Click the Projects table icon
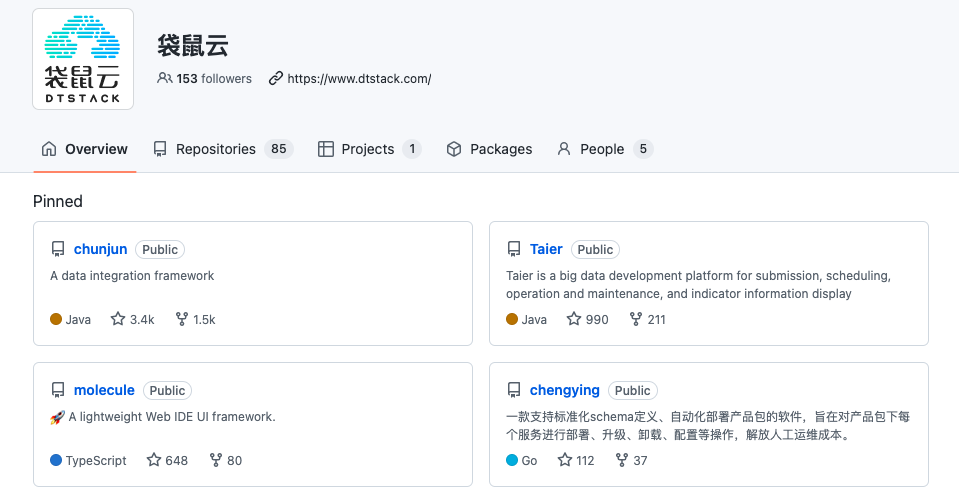This screenshot has width=959, height=496. (x=325, y=149)
